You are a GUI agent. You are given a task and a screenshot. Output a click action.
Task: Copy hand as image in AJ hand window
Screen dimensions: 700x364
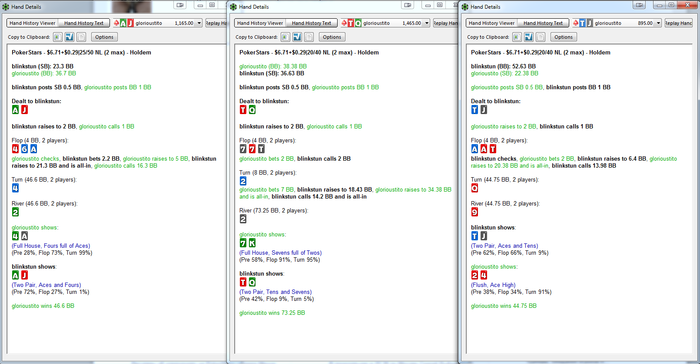tap(58, 37)
